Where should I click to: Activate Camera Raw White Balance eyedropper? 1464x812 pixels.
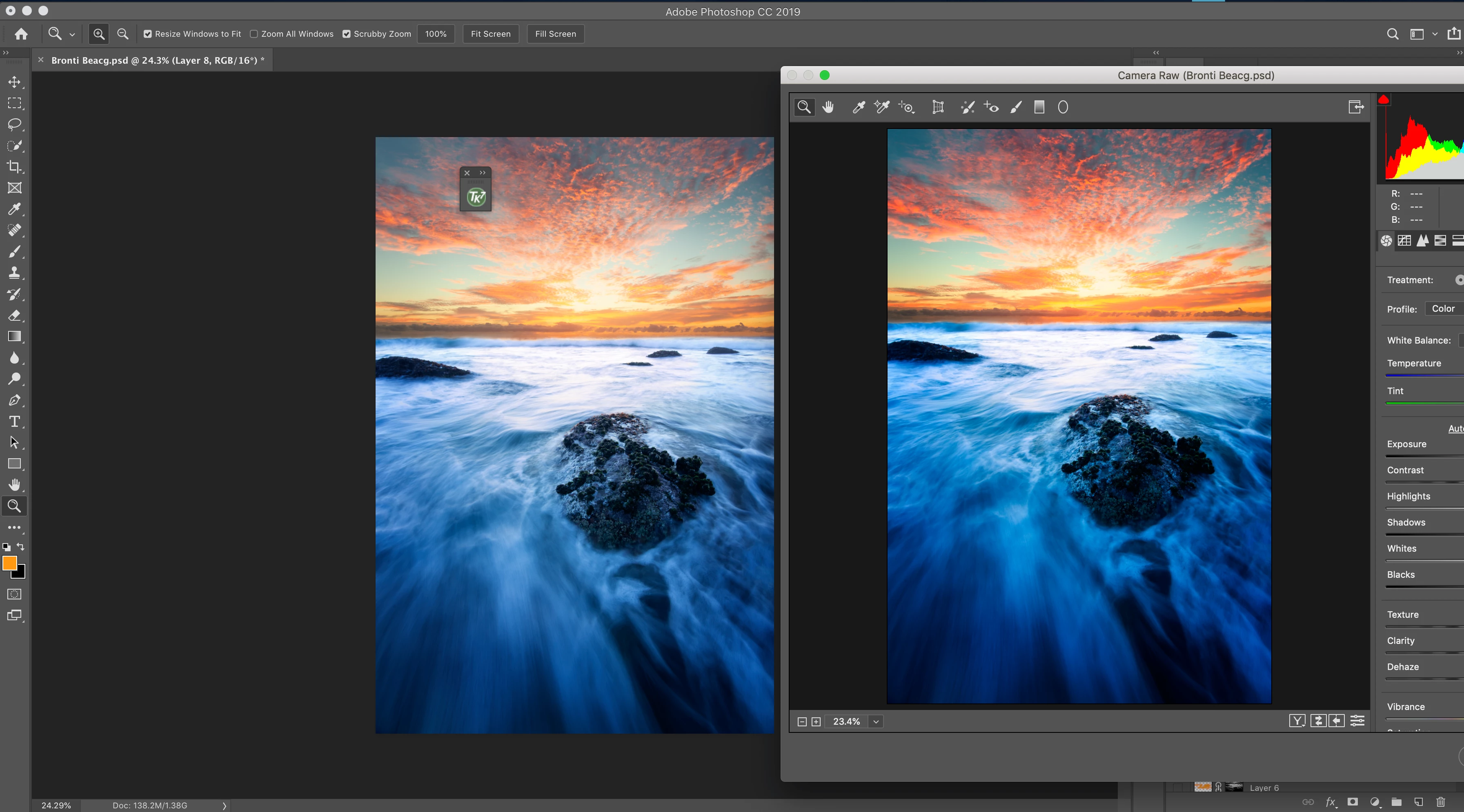[858, 107]
